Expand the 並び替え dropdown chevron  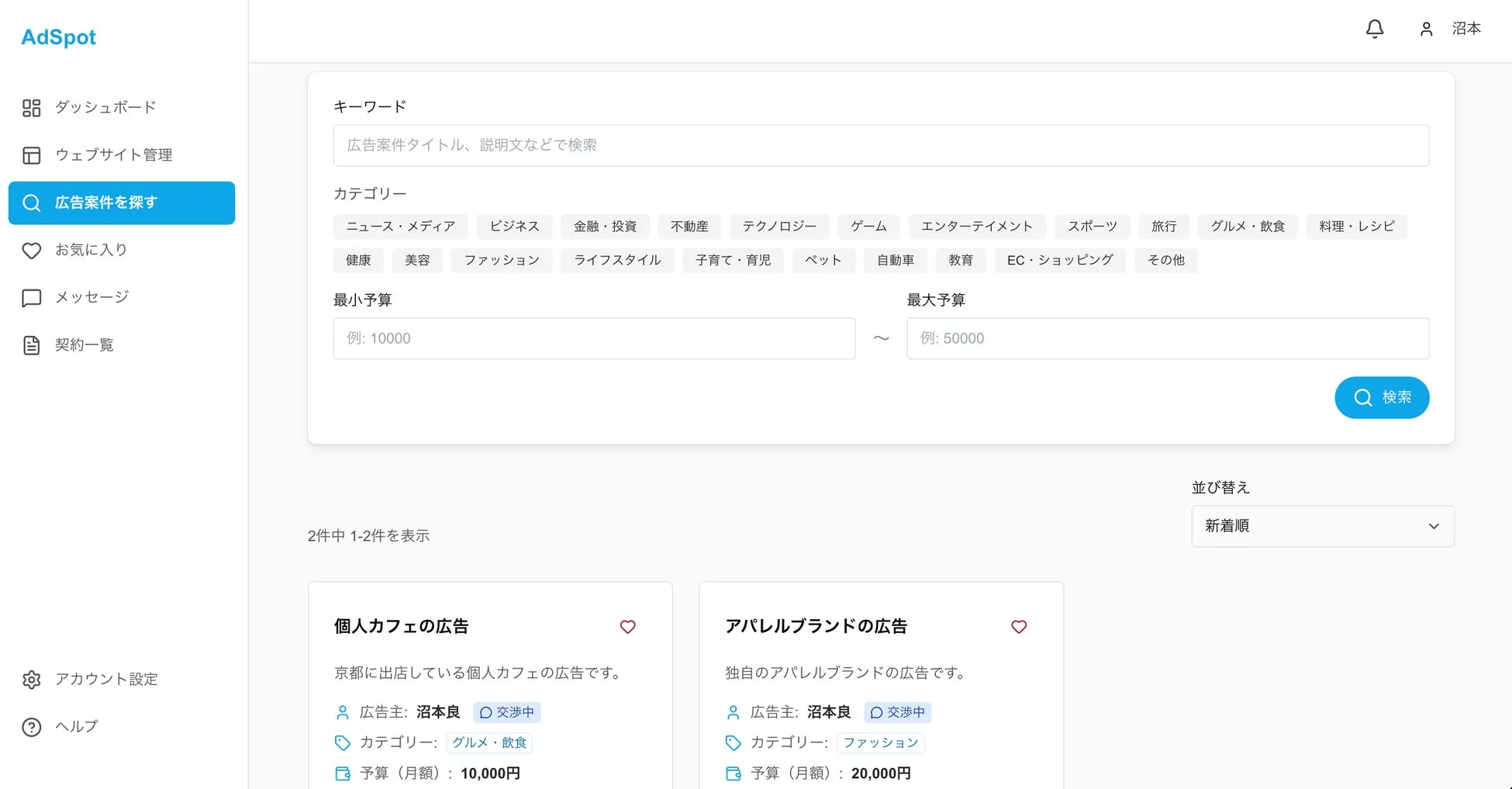coord(1433,526)
